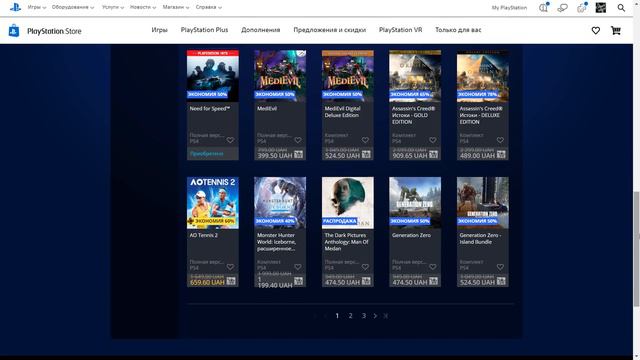Toggle wishlist heart for MediEvil
640x360 pixels.
(x=298, y=140)
